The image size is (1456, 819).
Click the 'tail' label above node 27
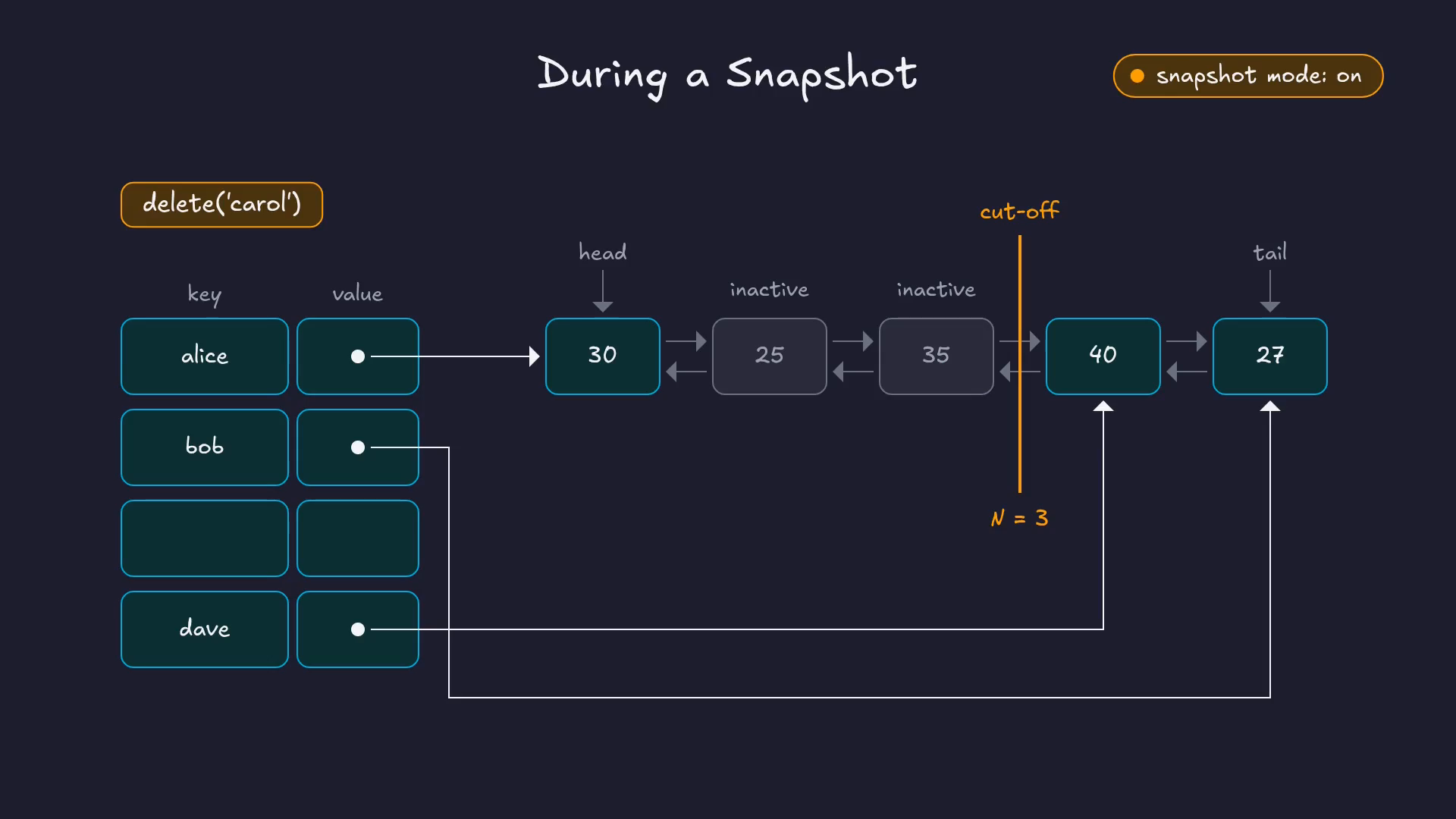pos(1270,252)
